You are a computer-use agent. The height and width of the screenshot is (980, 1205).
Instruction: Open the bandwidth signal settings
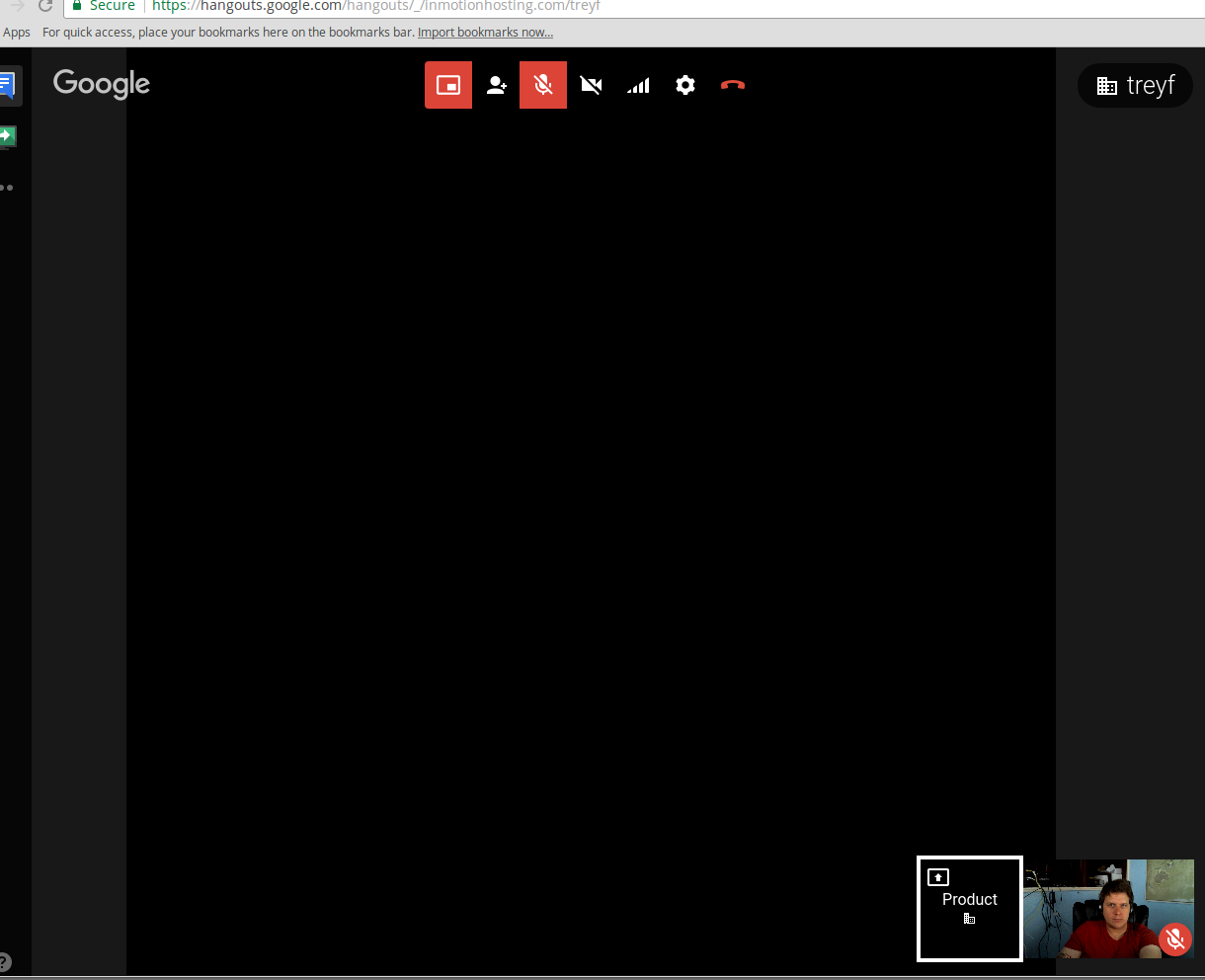(x=638, y=85)
